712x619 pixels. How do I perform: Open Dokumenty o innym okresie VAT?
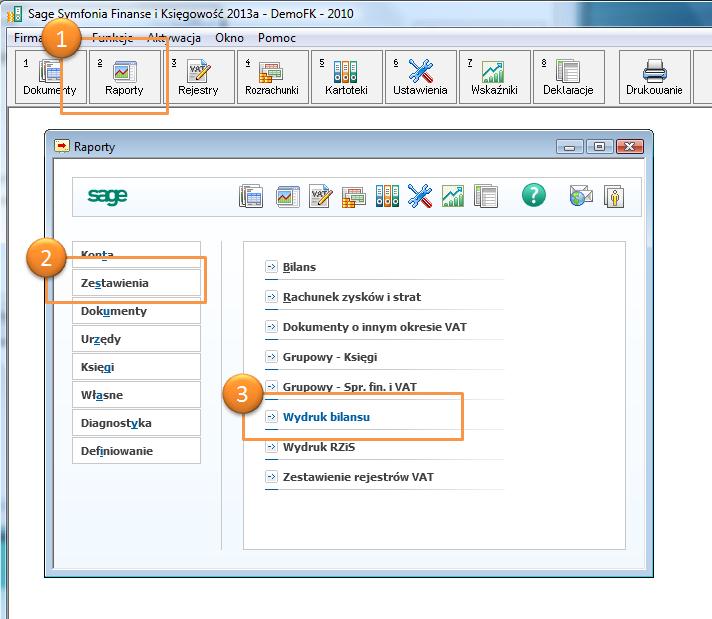coord(375,327)
